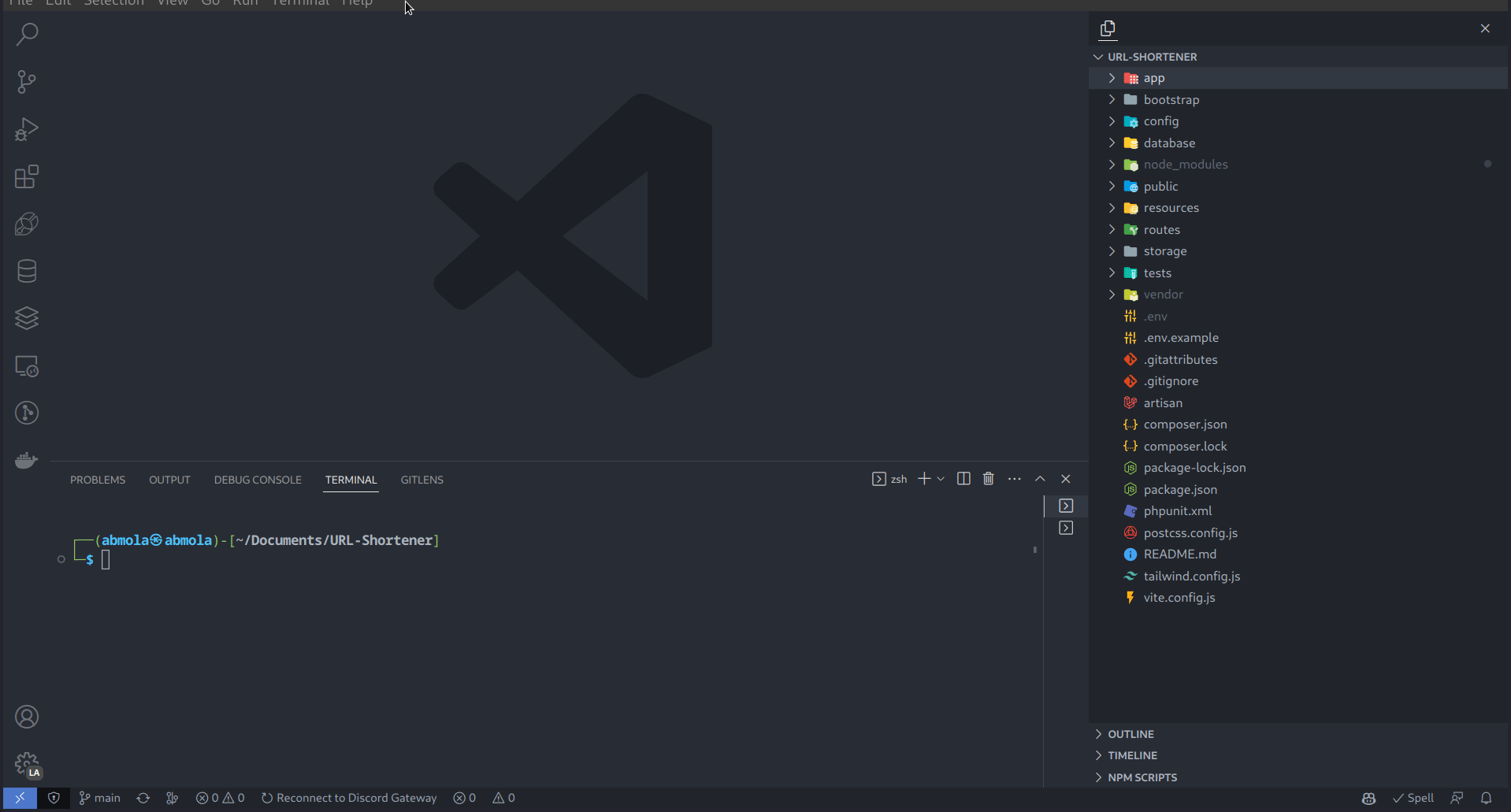Open the Search view in activity bar
The width and height of the screenshot is (1511, 812).
point(27,34)
